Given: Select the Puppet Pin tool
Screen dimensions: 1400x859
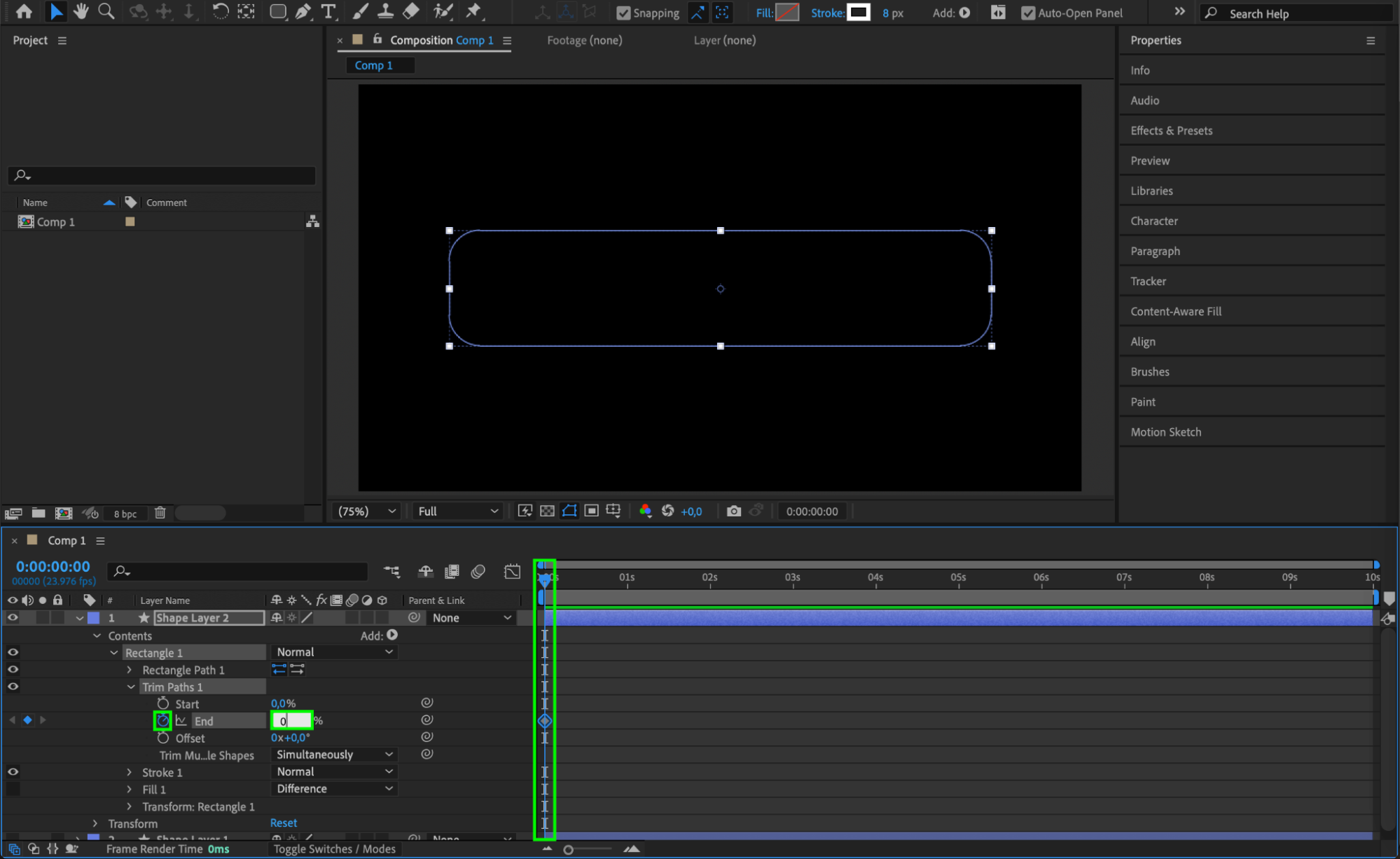Looking at the screenshot, I should point(474,11).
